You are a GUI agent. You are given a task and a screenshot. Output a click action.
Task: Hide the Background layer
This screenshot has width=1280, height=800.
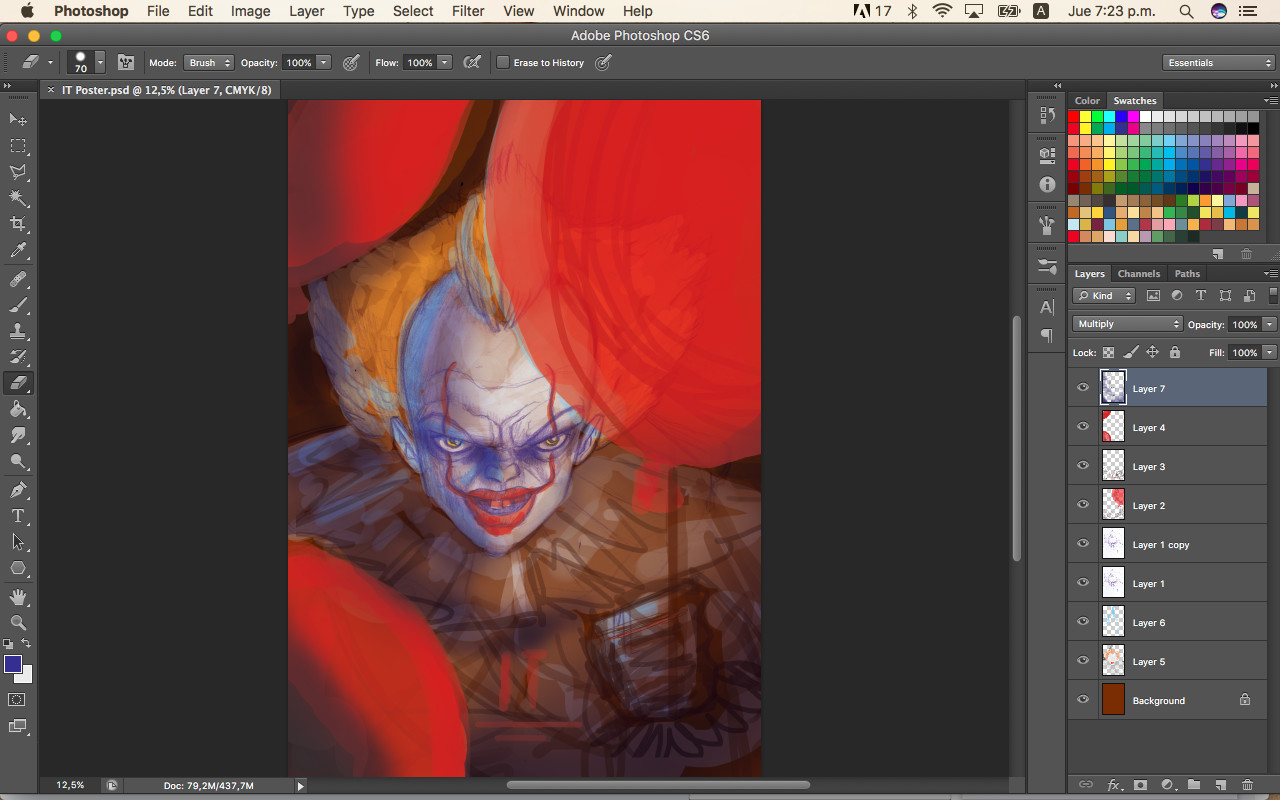[1083, 700]
